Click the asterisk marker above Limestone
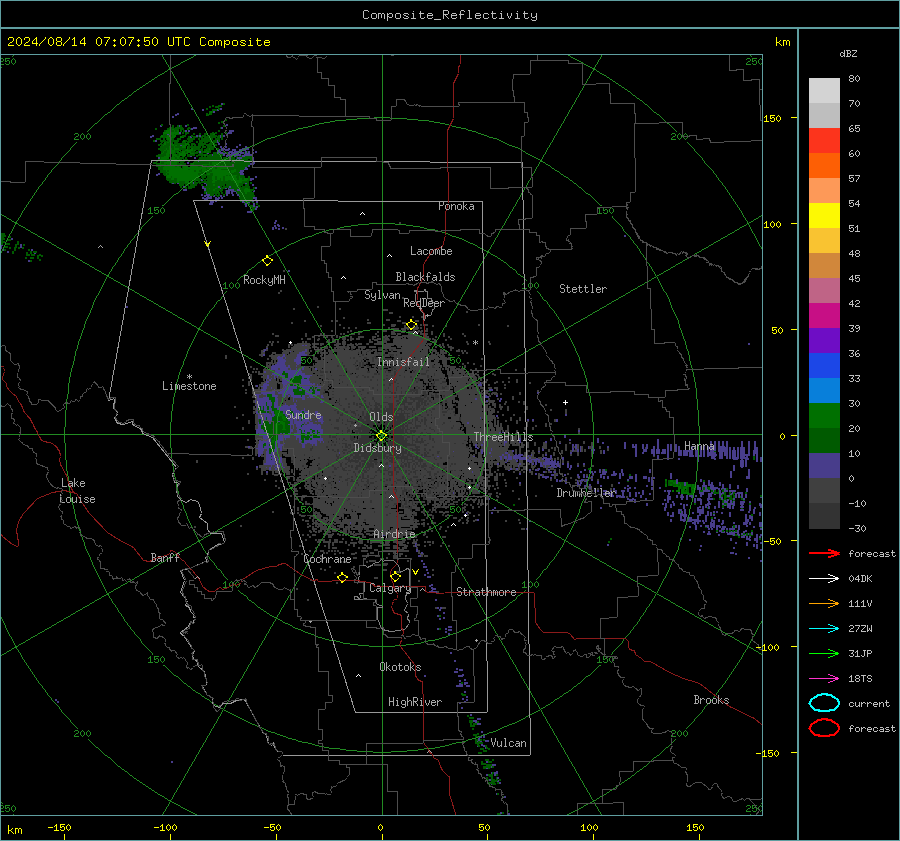900x841 pixels. coord(189,377)
